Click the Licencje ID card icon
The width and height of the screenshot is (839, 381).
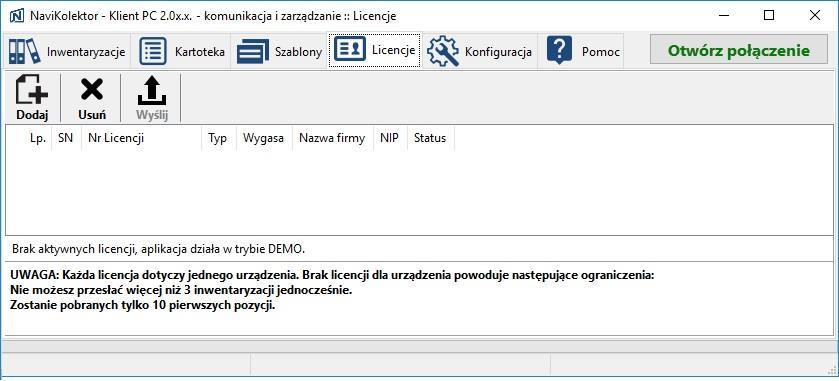click(350, 50)
